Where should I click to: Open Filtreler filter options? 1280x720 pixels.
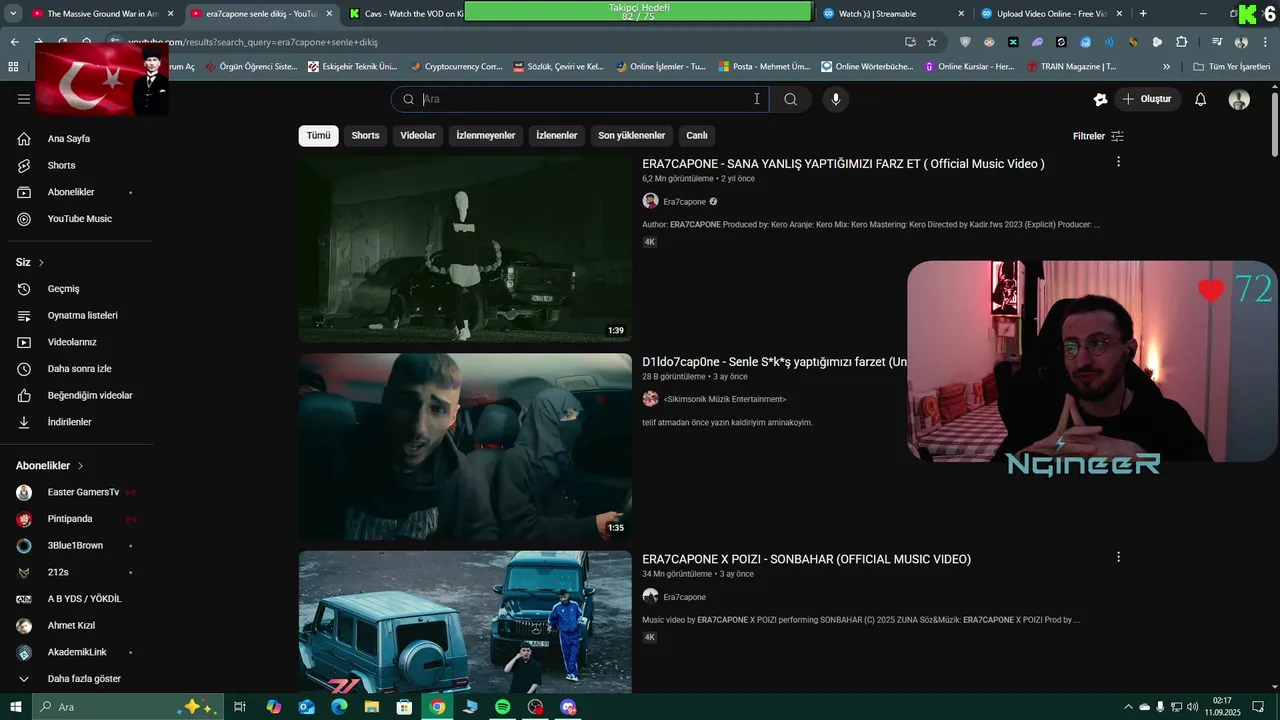click(1098, 136)
